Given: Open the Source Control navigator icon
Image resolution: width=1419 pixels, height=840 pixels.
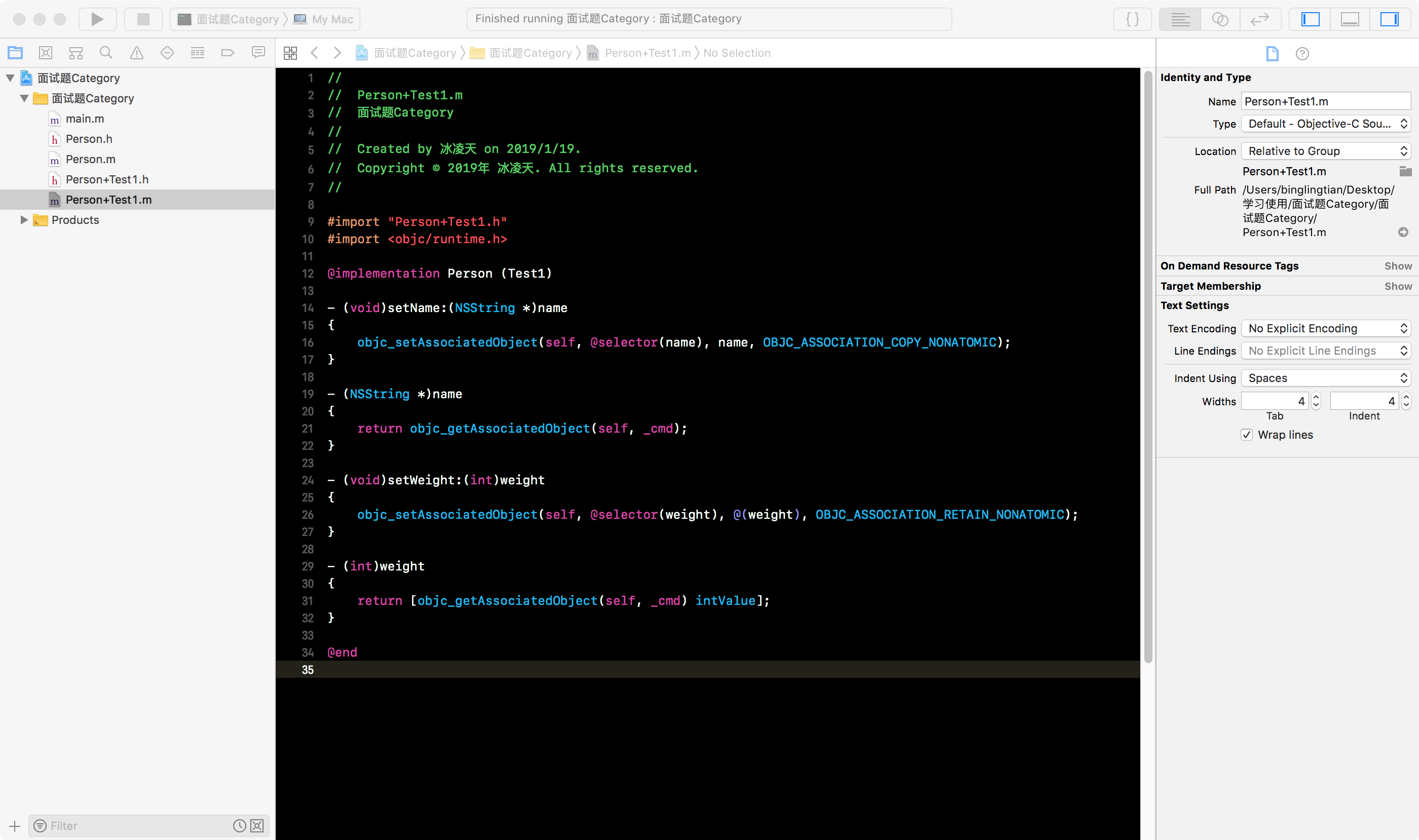Looking at the screenshot, I should click(x=45, y=53).
